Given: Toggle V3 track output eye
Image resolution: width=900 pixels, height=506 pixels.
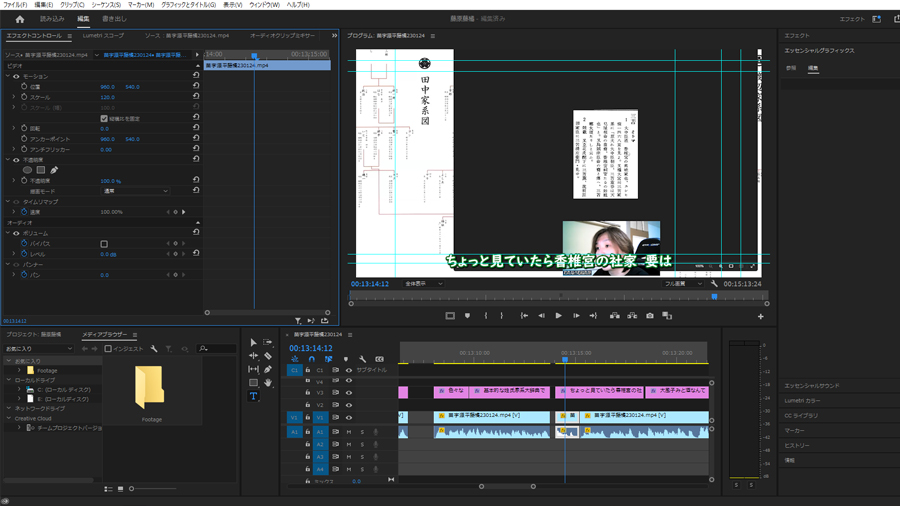Looking at the screenshot, I should click(x=348, y=392).
